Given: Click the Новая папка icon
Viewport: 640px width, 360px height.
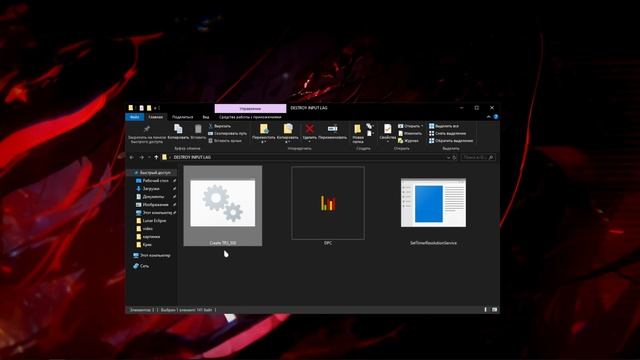Looking at the screenshot, I should 358,129.
